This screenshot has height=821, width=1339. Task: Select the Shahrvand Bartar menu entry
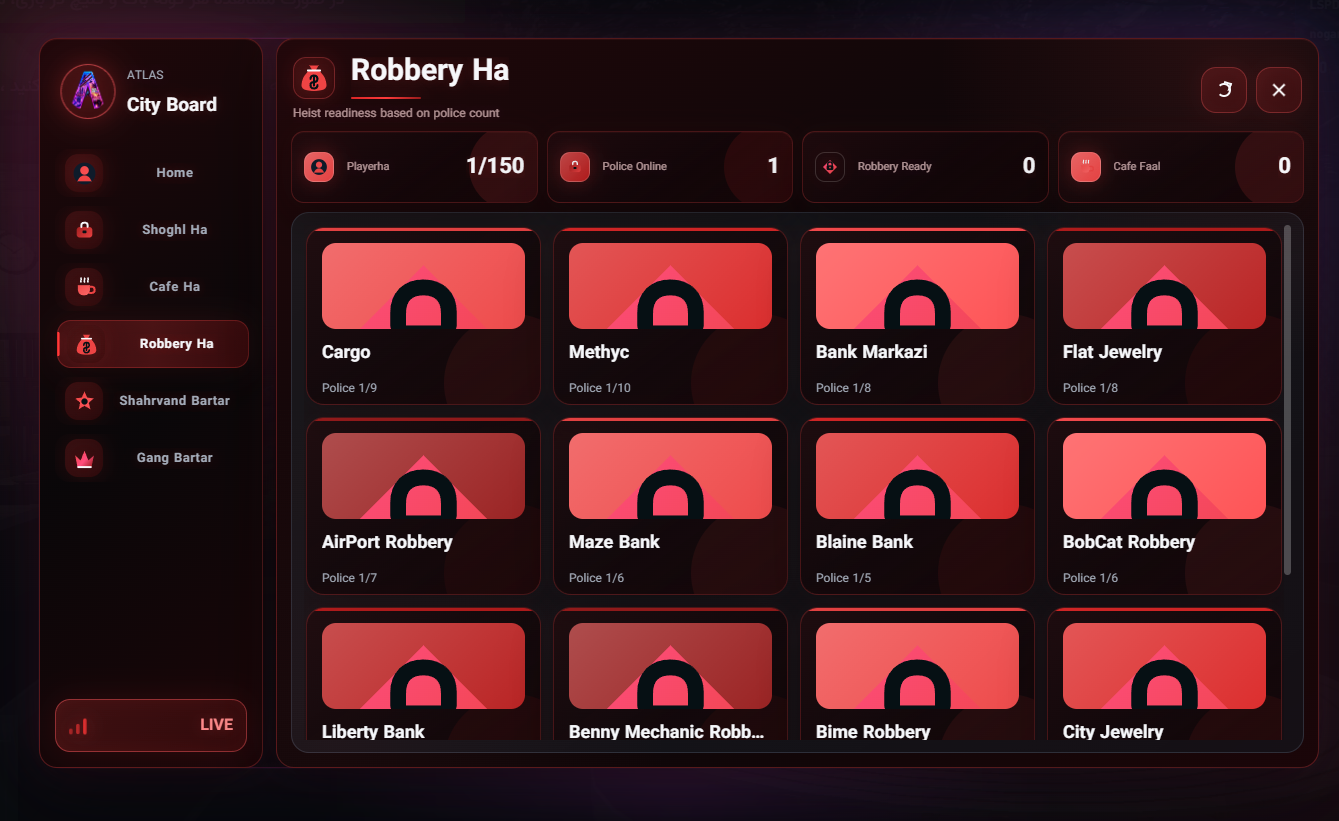pos(153,401)
